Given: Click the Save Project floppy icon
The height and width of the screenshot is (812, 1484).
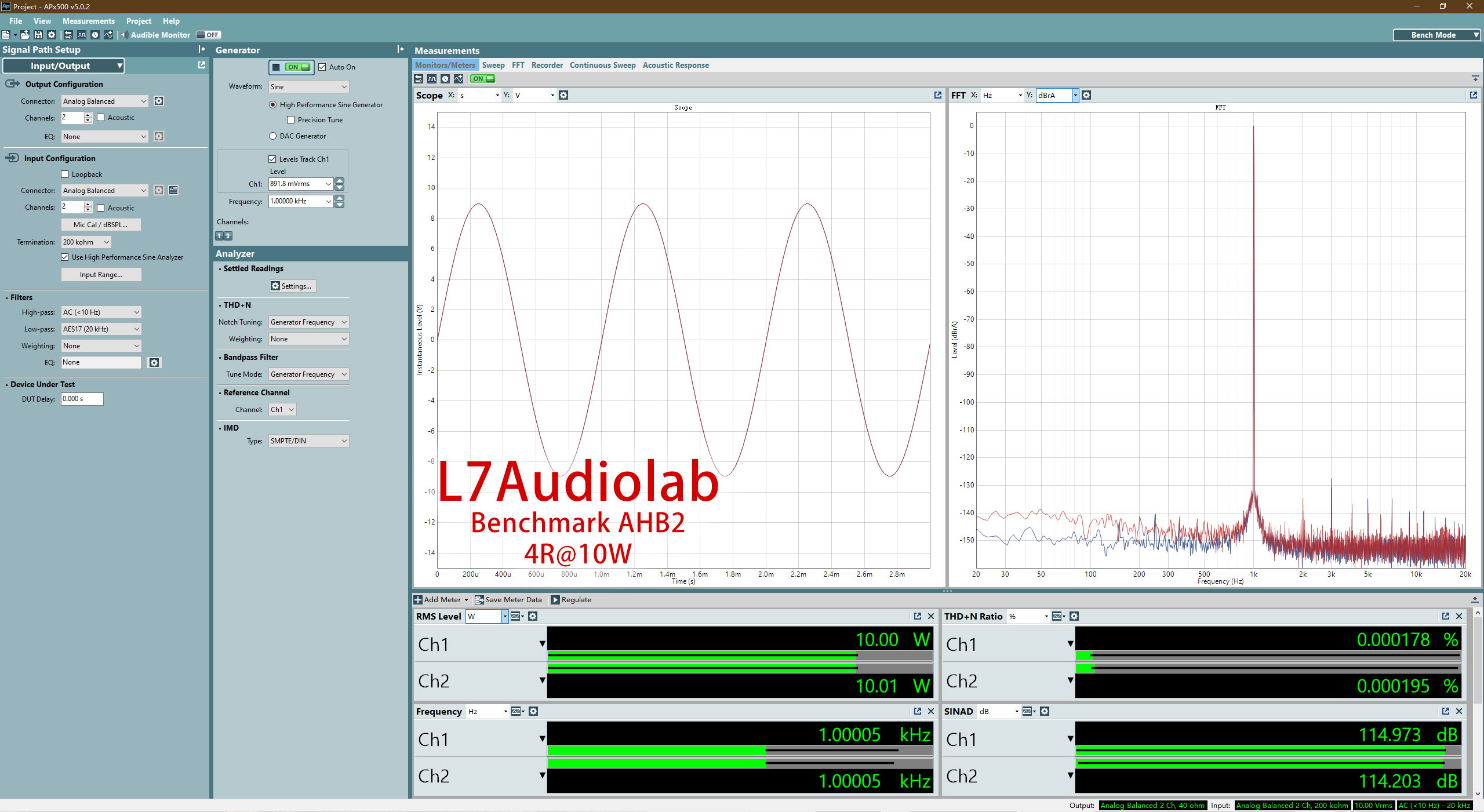Looking at the screenshot, I should tap(38, 35).
